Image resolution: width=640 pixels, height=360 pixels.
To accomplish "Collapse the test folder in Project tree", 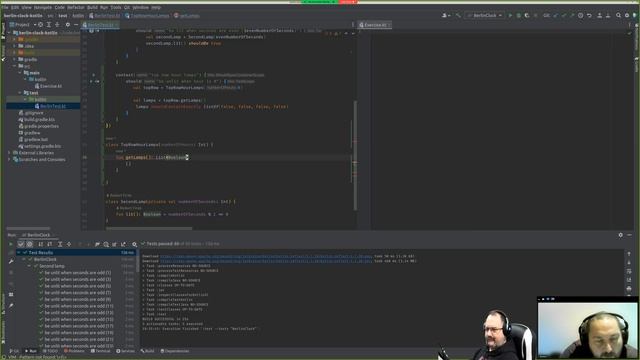I will (20, 93).
